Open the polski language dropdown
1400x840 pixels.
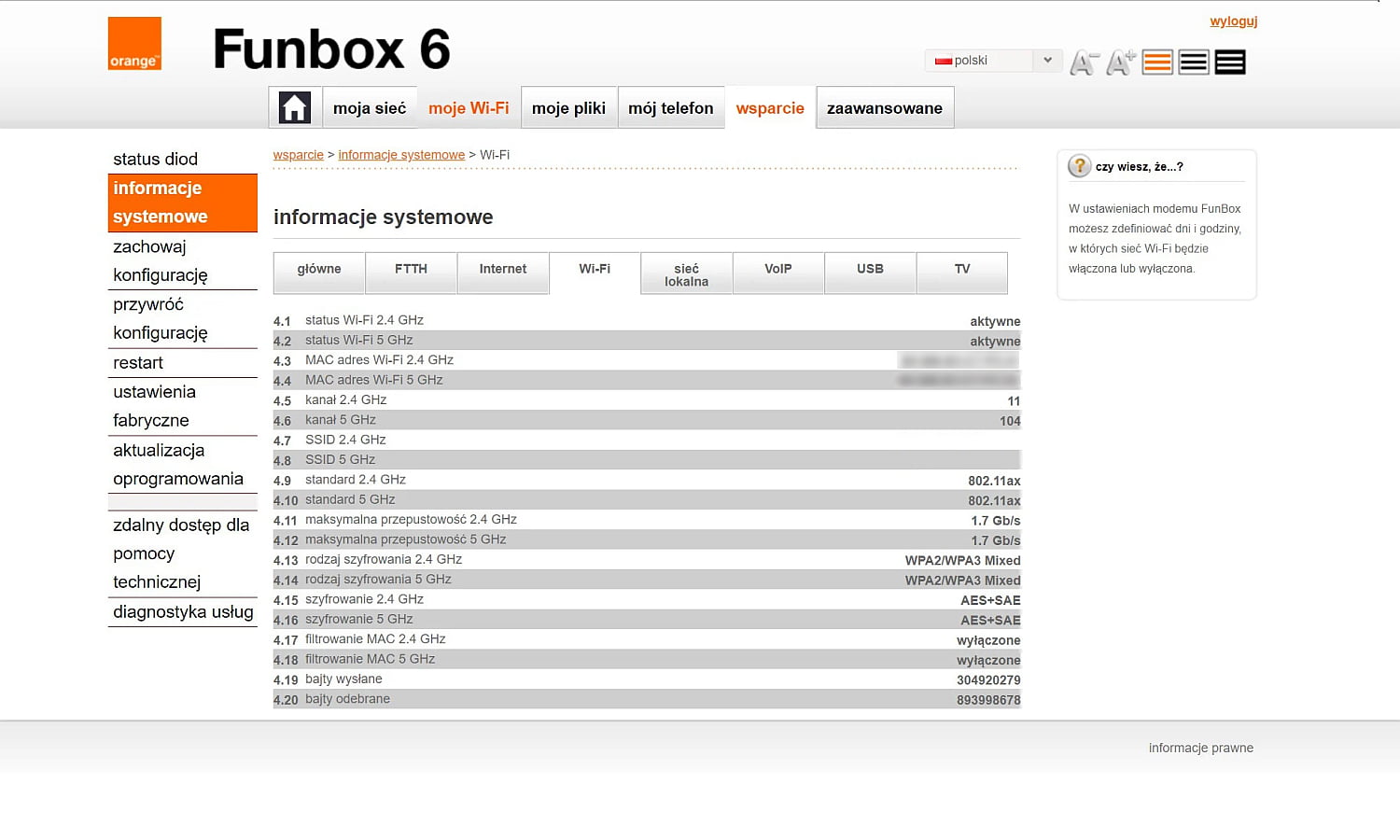tap(992, 60)
